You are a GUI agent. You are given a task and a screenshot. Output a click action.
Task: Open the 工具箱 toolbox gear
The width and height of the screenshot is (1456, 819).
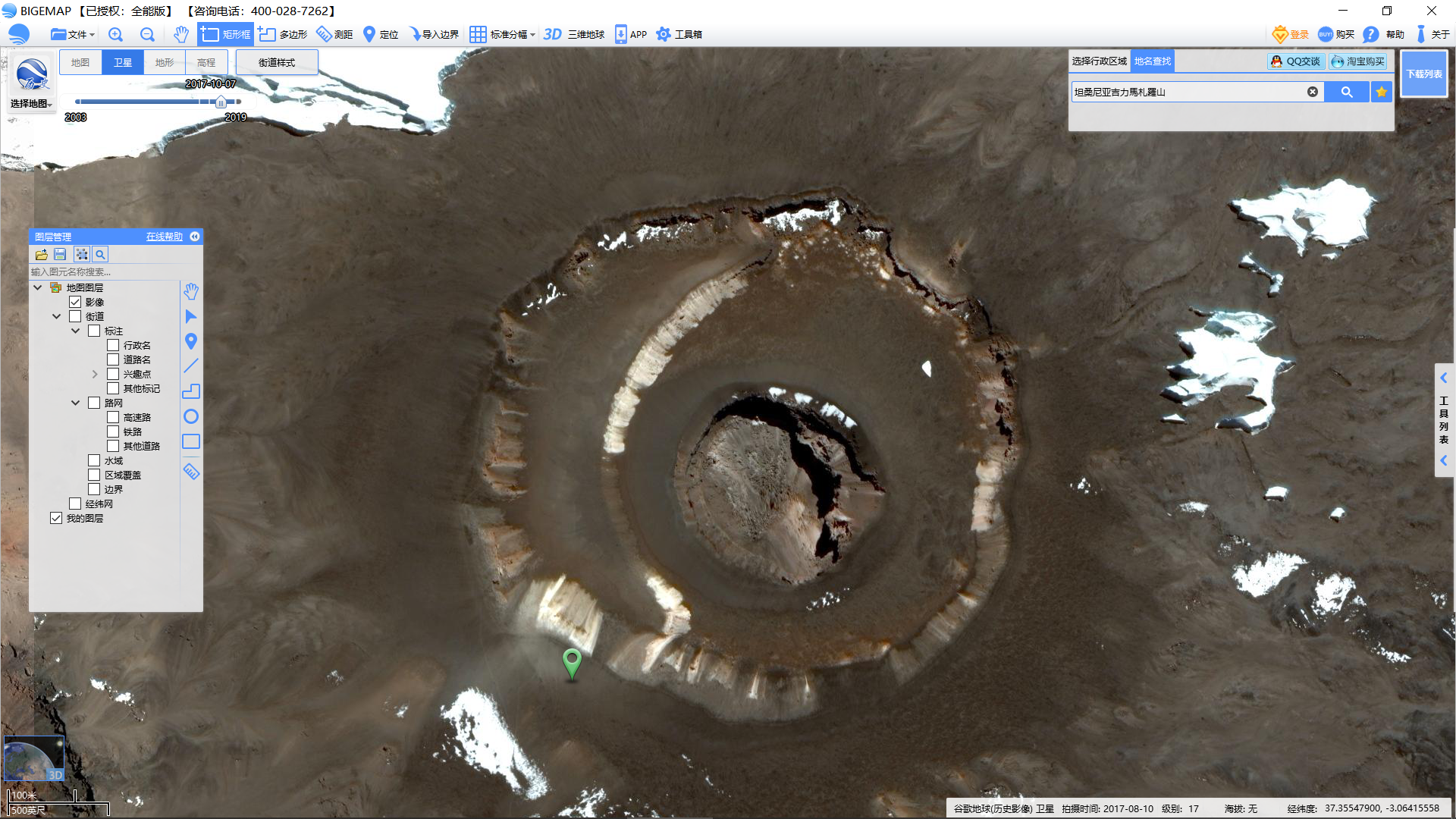[x=679, y=34]
